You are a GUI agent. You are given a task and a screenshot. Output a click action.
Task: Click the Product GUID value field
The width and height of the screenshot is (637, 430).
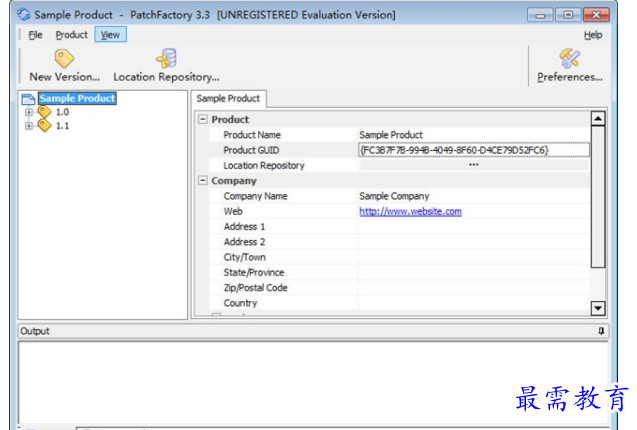tap(474, 150)
